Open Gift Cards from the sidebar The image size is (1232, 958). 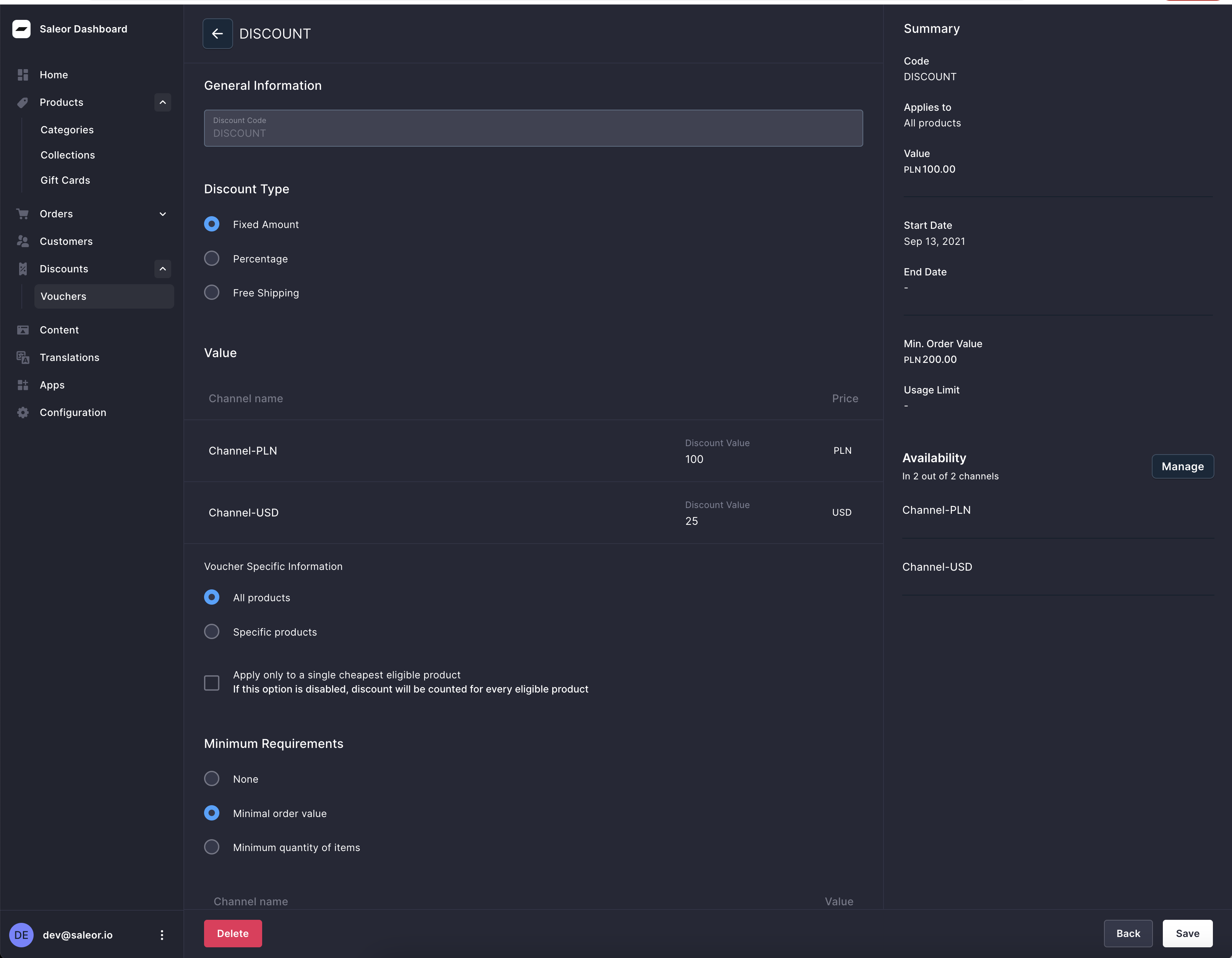65,180
